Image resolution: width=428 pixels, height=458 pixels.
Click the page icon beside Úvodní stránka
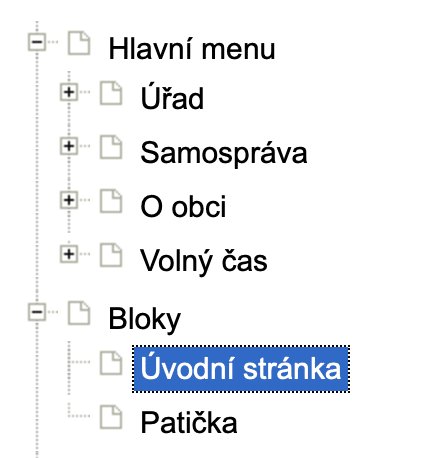pyautogui.click(x=111, y=363)
